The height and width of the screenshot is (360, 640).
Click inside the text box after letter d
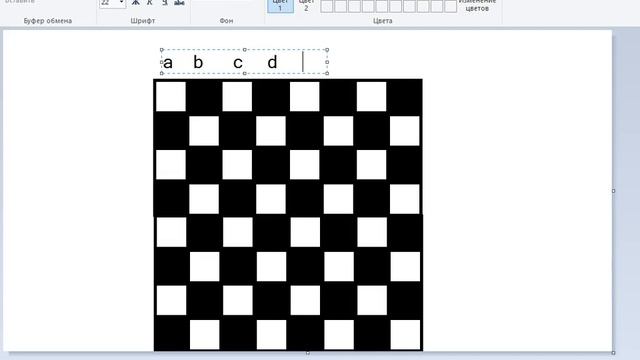click(303, 62)
